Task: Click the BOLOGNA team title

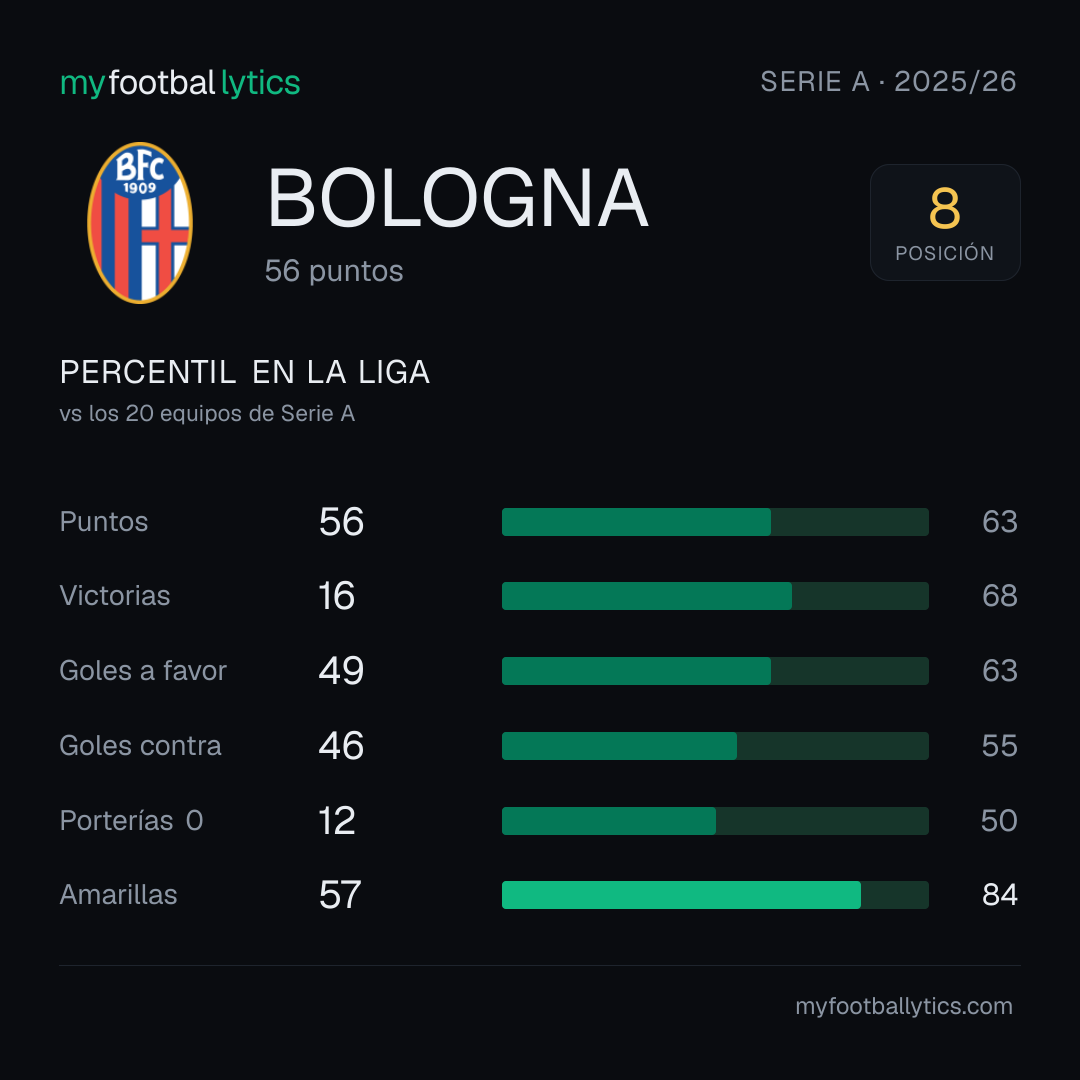Action: point(457,198)
